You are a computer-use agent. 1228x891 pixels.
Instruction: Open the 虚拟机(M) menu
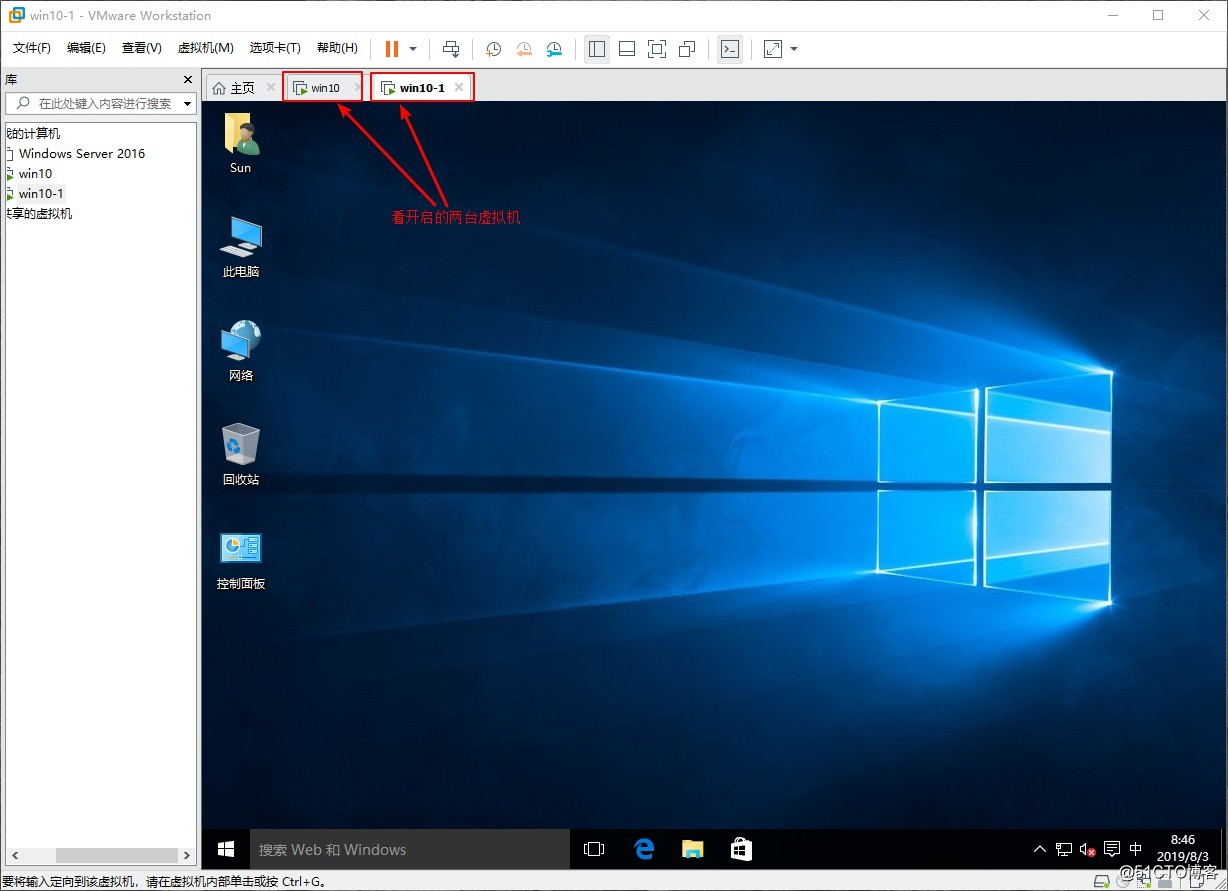[205, 48]
